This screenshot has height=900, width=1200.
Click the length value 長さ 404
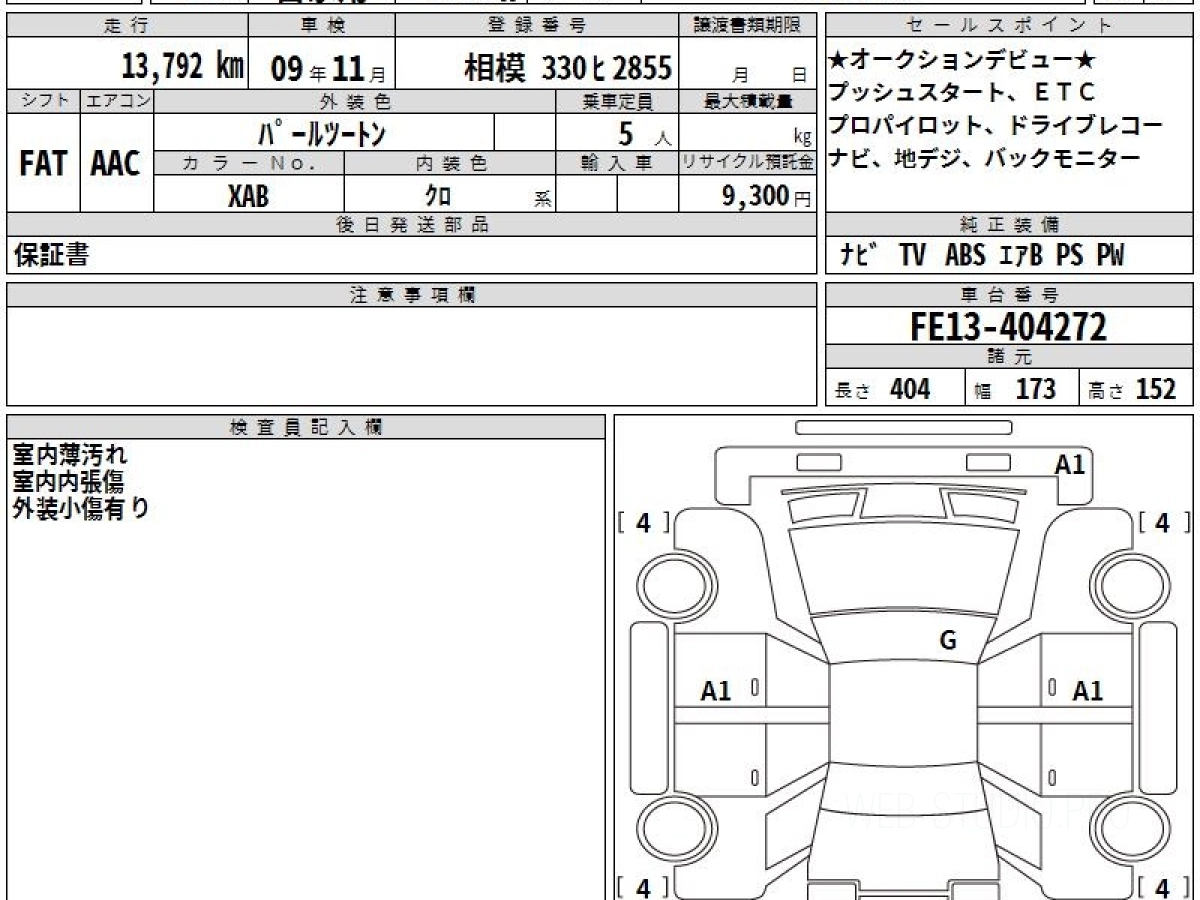883,389
